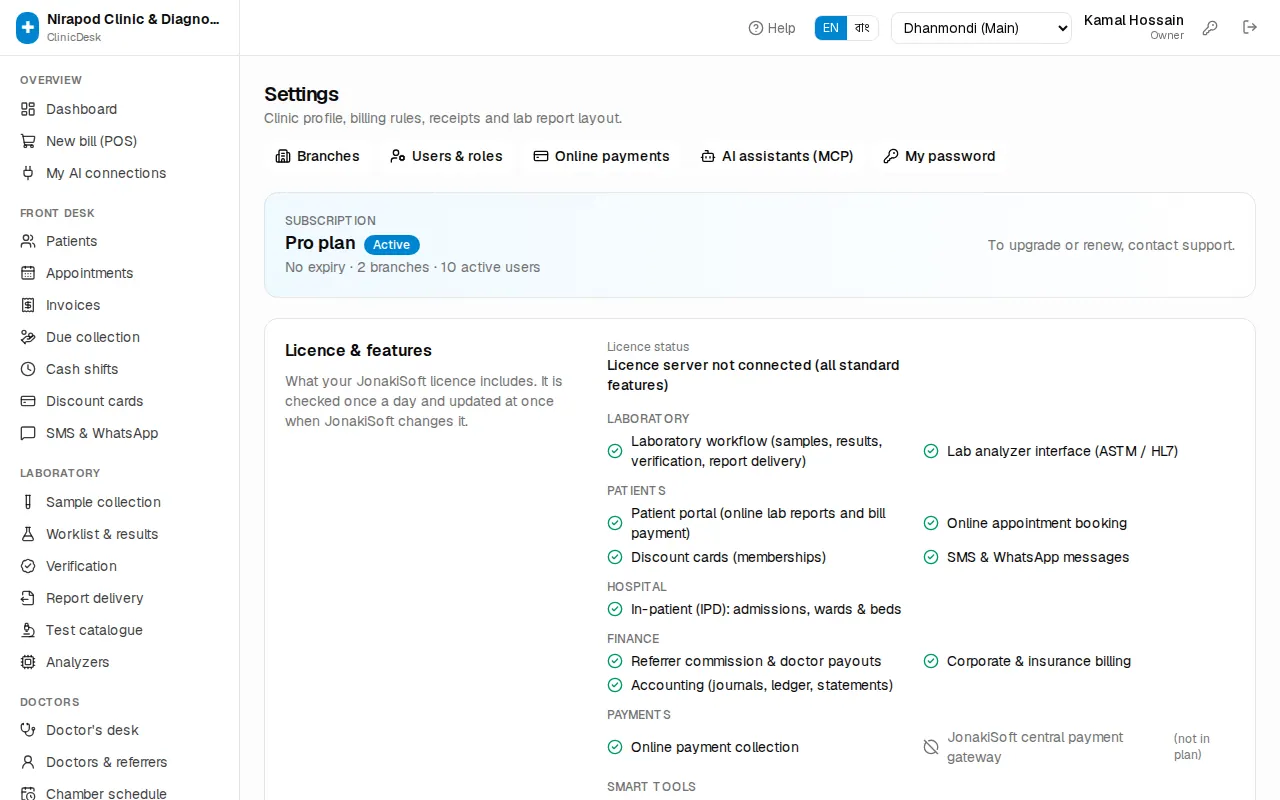Click the Dashboard grid icon in sidebar
Viewport: 1280px width, 800px height.
pos(28,109)
